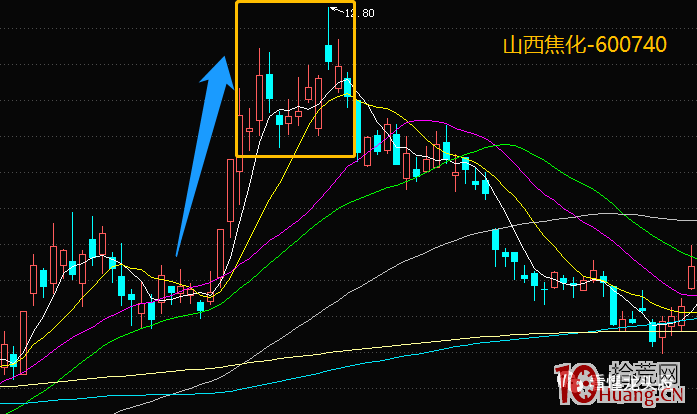Click the red gear number 10 logo
Image resolution: width=697 pixels, height=414 pixels.
point(576,383)
